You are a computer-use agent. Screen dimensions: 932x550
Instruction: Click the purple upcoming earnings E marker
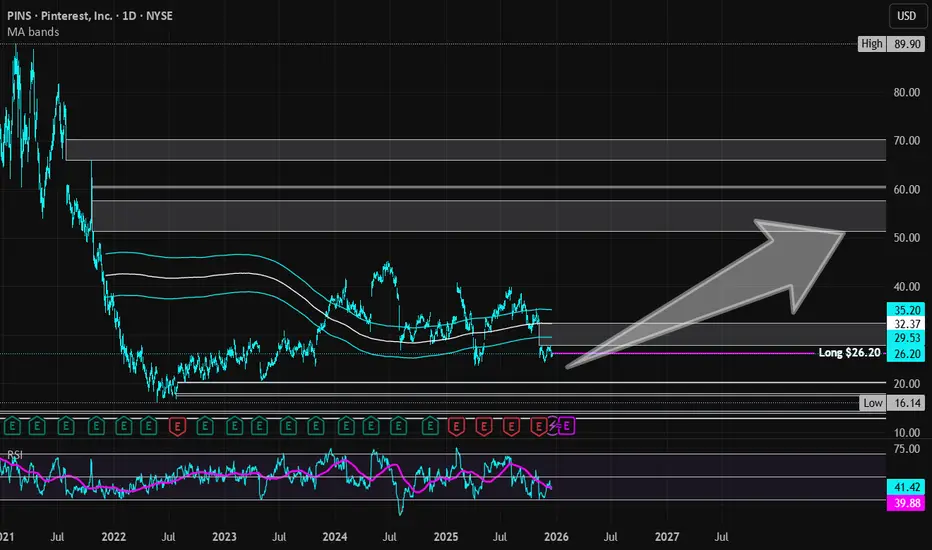click(x=567, y=426)
